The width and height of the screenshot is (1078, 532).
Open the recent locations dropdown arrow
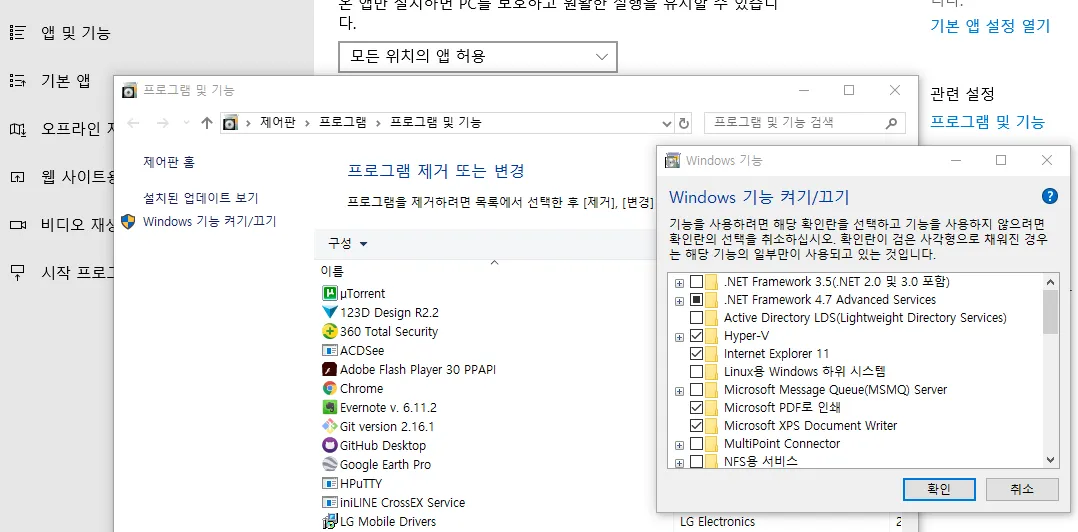[x=186, y=123]
